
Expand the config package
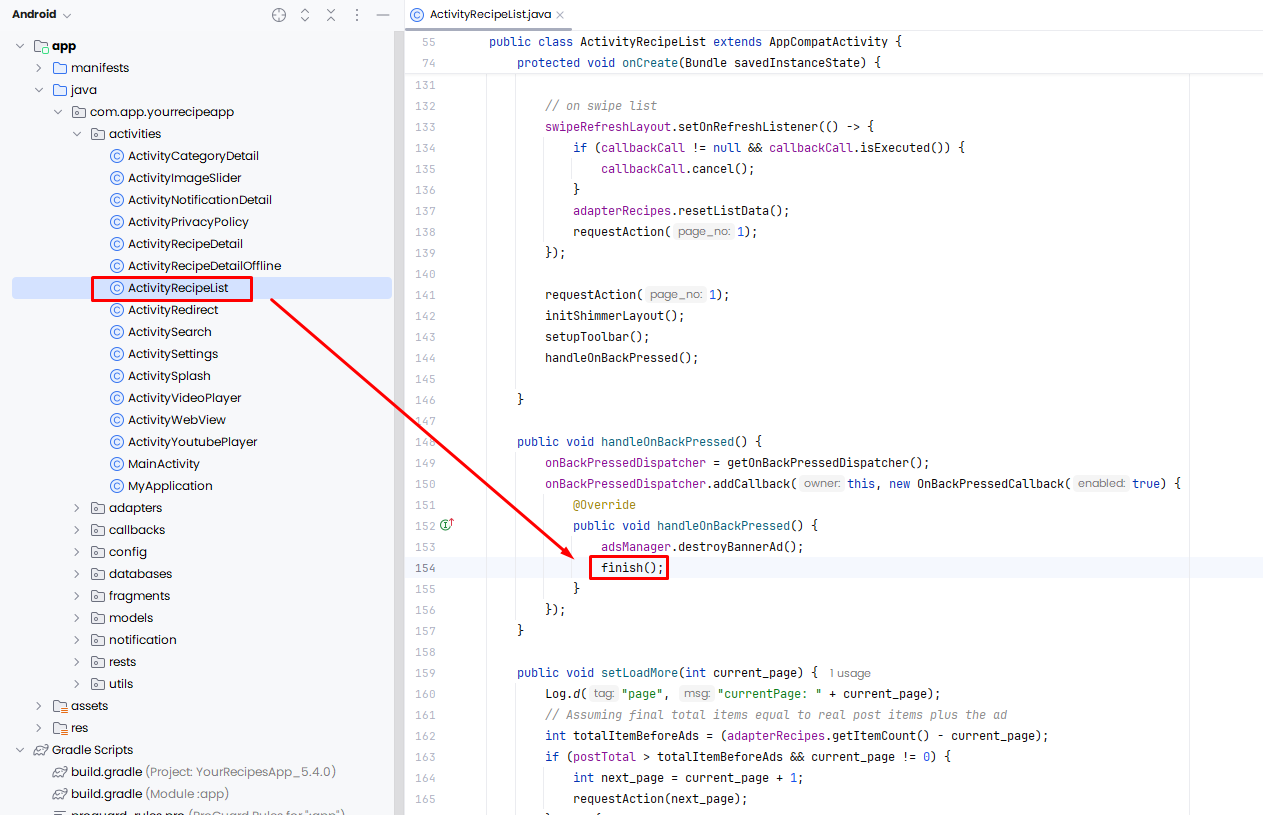point(77,552)
